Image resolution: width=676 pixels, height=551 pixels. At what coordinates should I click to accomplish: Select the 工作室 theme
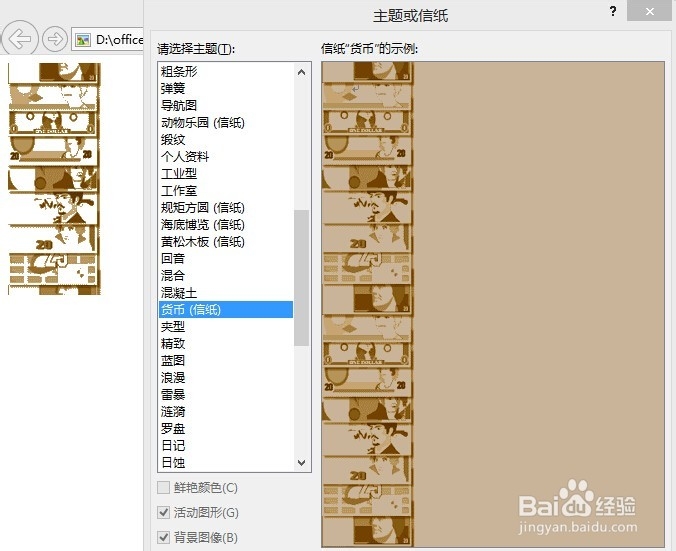click(226, 191)
